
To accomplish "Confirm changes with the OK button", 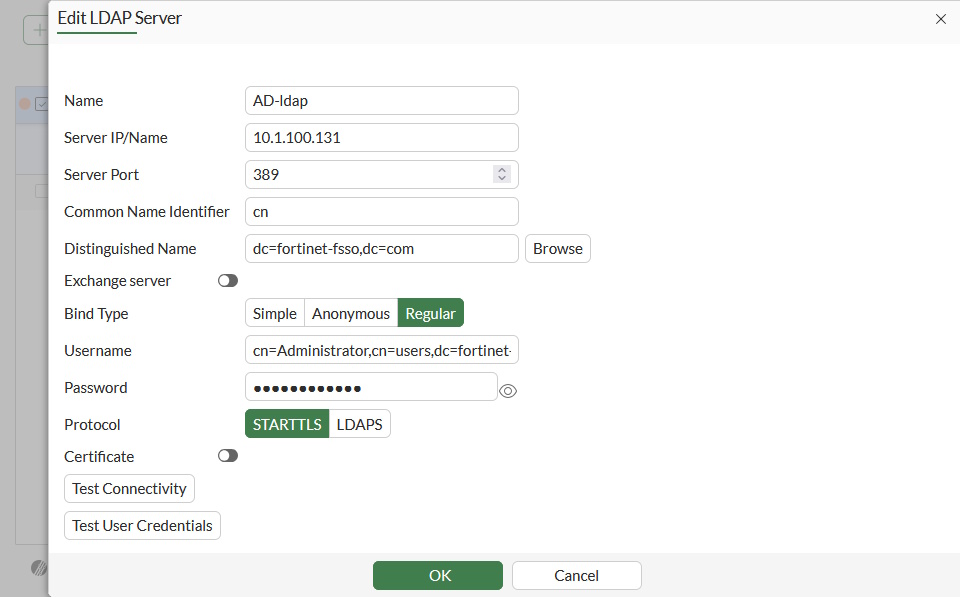I will 438,575.
